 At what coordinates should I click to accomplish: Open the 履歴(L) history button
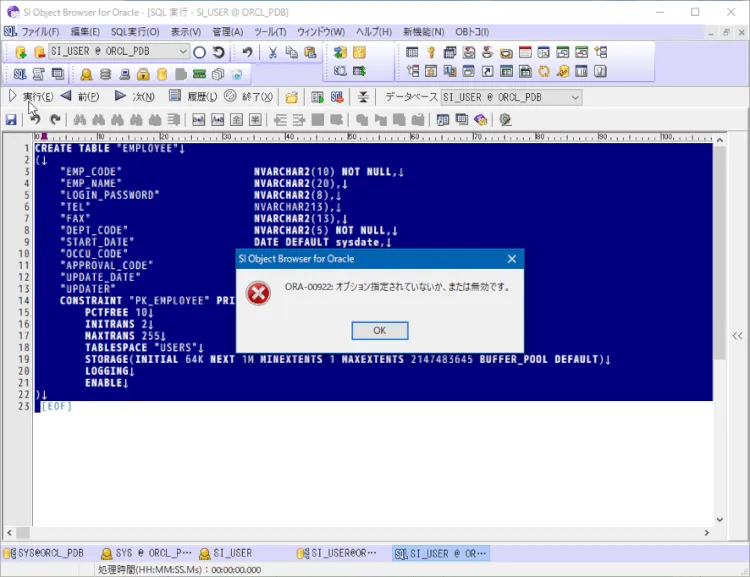point(193,97)
